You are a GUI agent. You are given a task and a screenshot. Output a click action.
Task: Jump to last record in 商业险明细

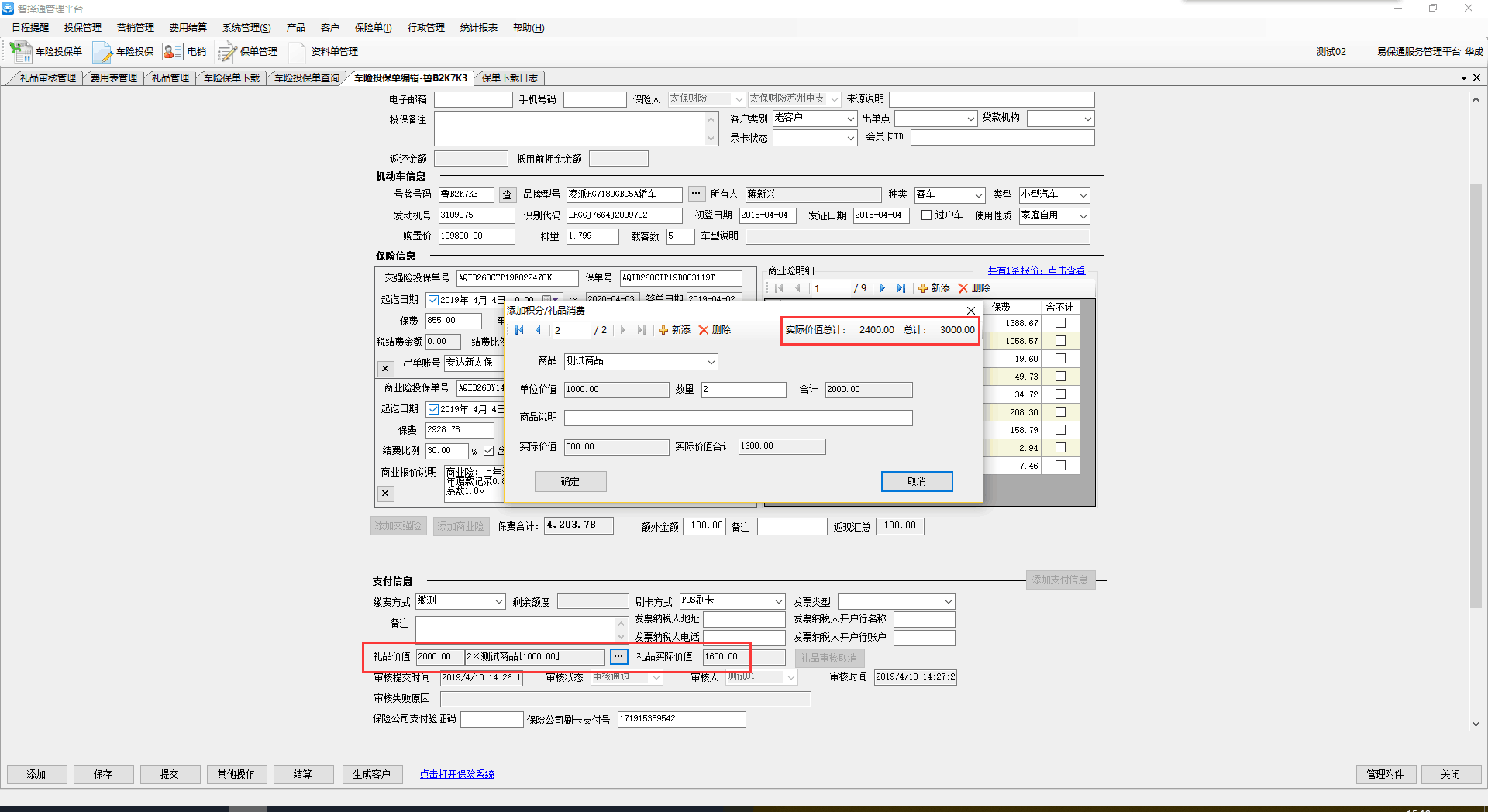pyautogui.click(x=901, y=288)
